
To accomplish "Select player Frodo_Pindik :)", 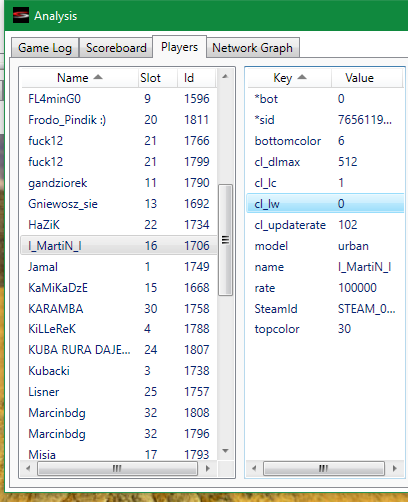I will point(119,120).
